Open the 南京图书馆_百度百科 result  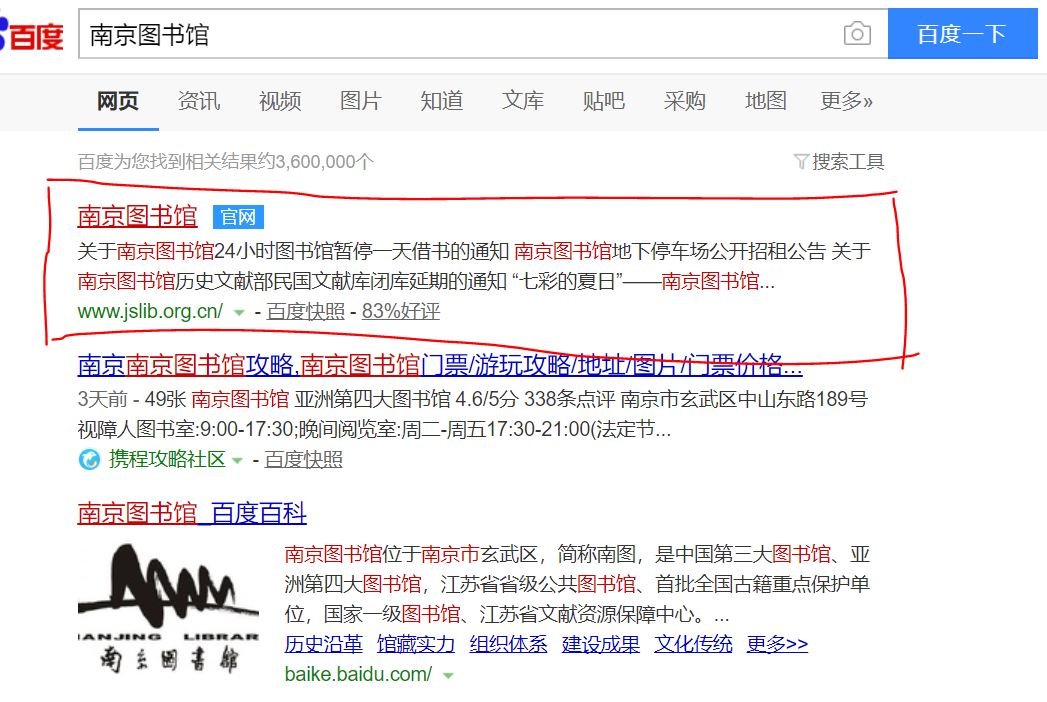pos(191,513)
